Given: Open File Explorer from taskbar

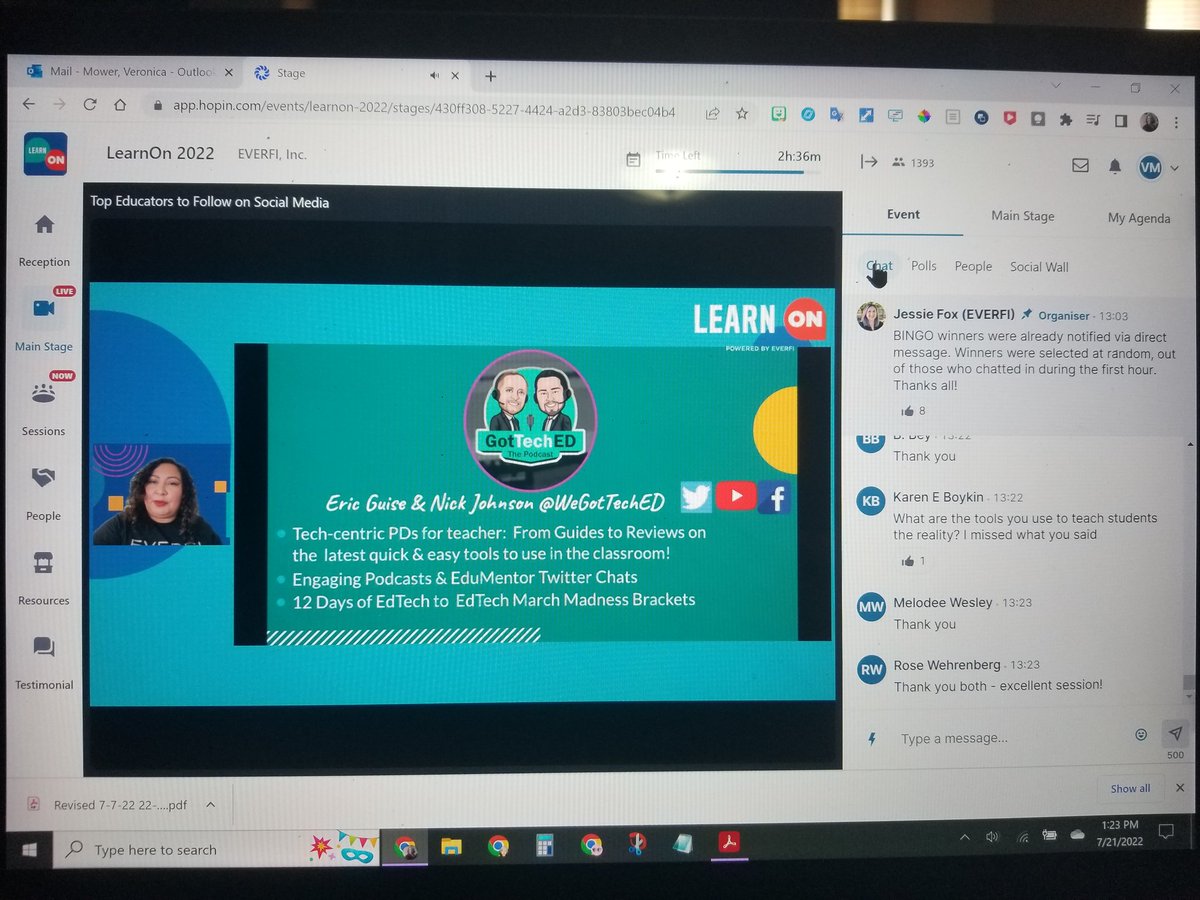Looking at the screenshot, I should click(x=452, y=846).
